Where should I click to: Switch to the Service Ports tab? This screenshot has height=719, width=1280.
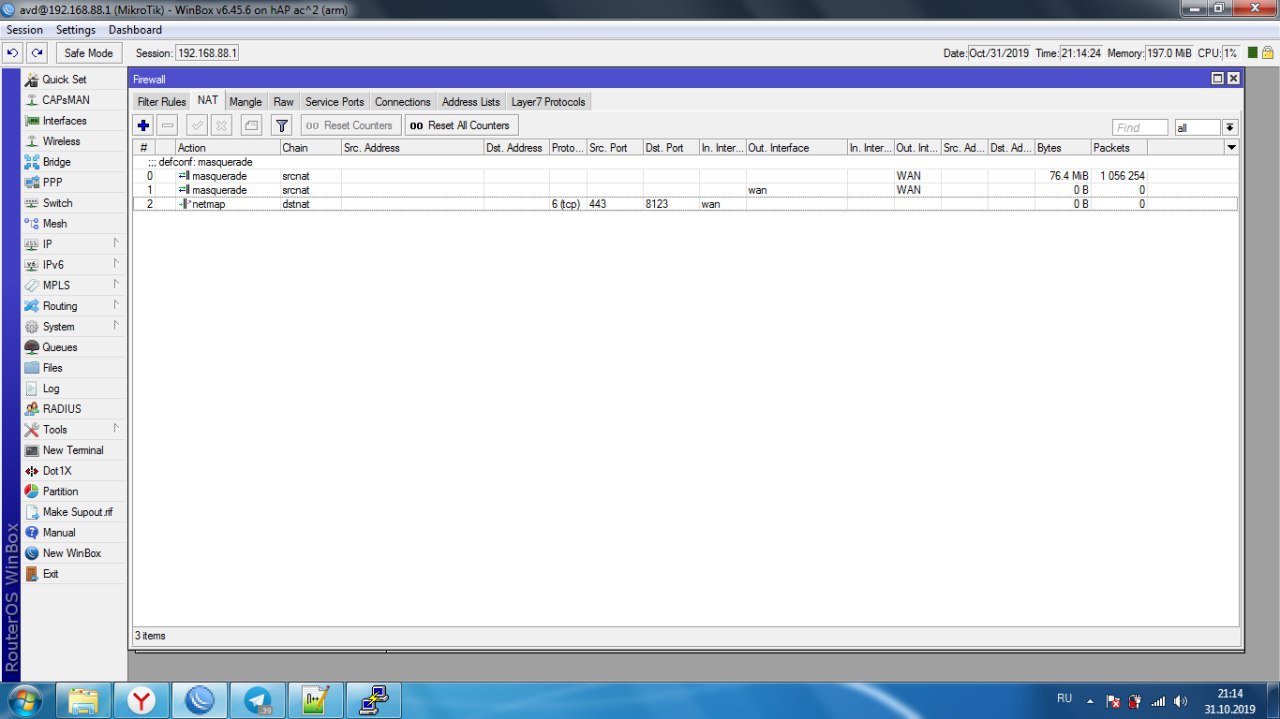[334, 102]
